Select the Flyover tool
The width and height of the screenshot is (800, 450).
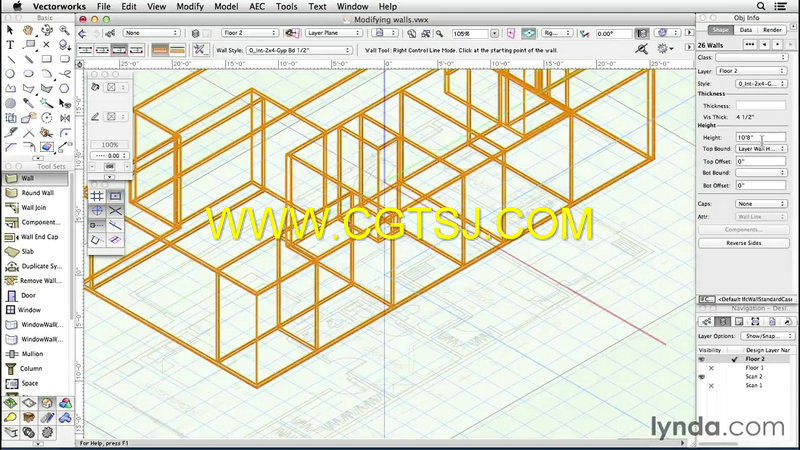[46, 30]
